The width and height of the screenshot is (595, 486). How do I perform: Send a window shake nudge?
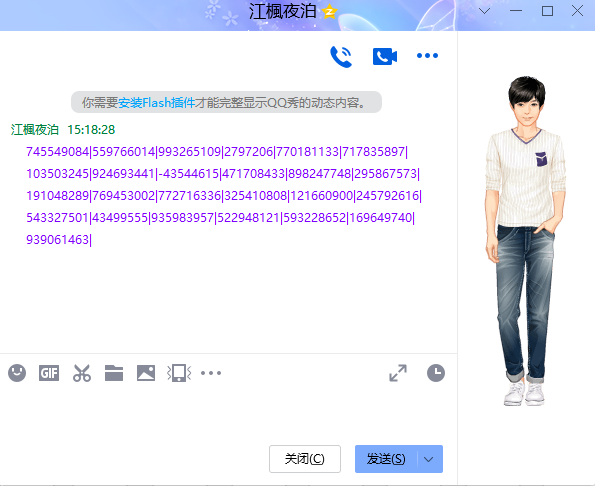tap(179, 373)
